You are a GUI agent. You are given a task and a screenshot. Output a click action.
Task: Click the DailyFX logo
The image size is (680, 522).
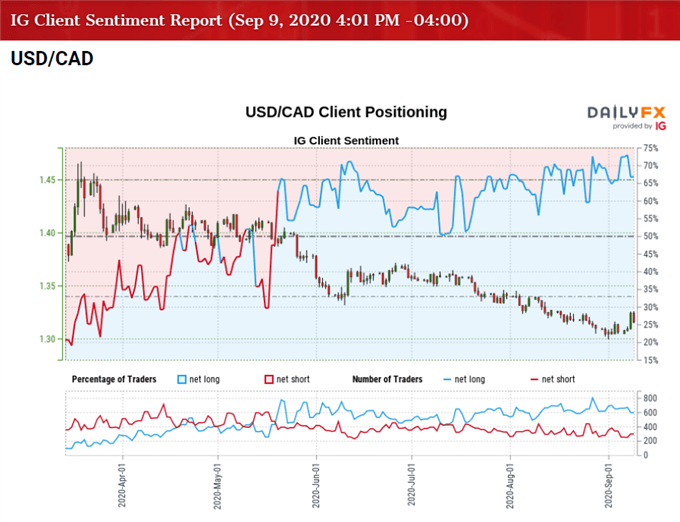(628, 113)
